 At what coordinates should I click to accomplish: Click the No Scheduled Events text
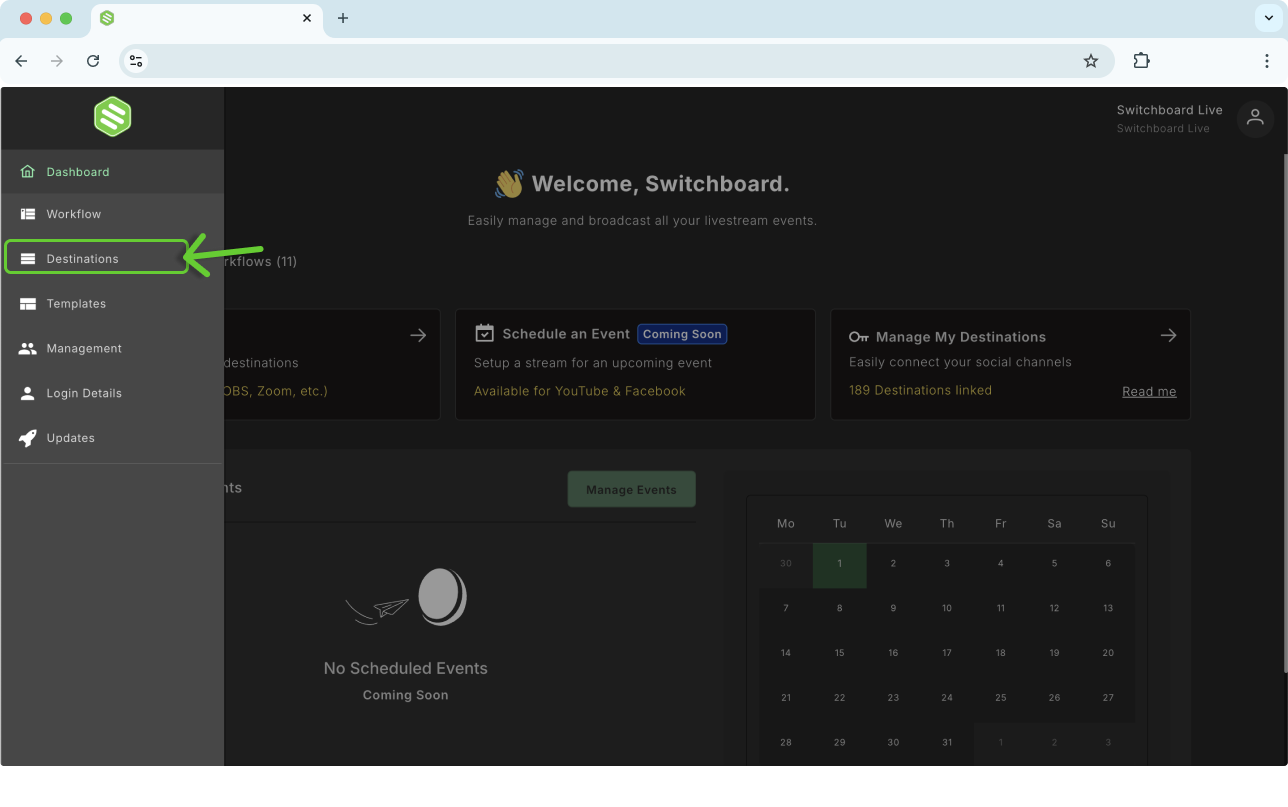[x=405, y=668]
